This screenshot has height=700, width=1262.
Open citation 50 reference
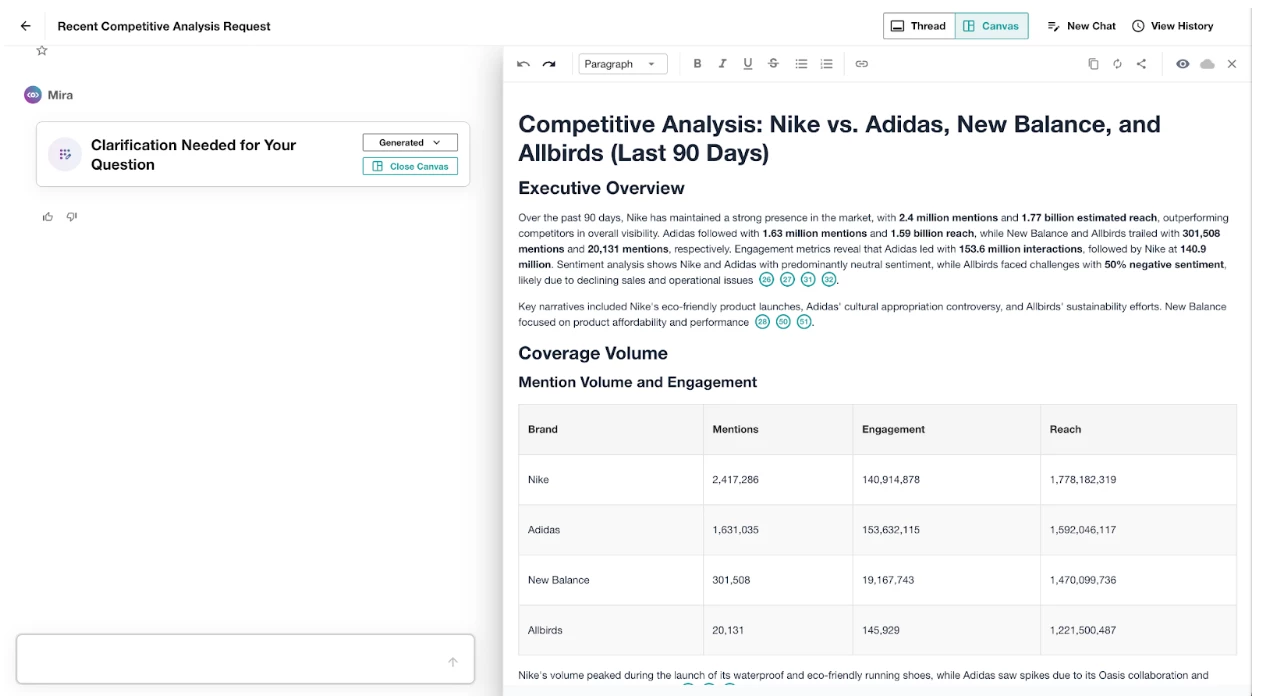(x=783, y=322)
